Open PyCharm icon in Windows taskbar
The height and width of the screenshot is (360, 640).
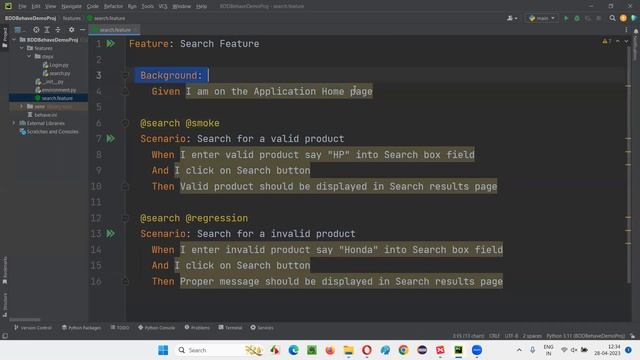pos(458,350)
